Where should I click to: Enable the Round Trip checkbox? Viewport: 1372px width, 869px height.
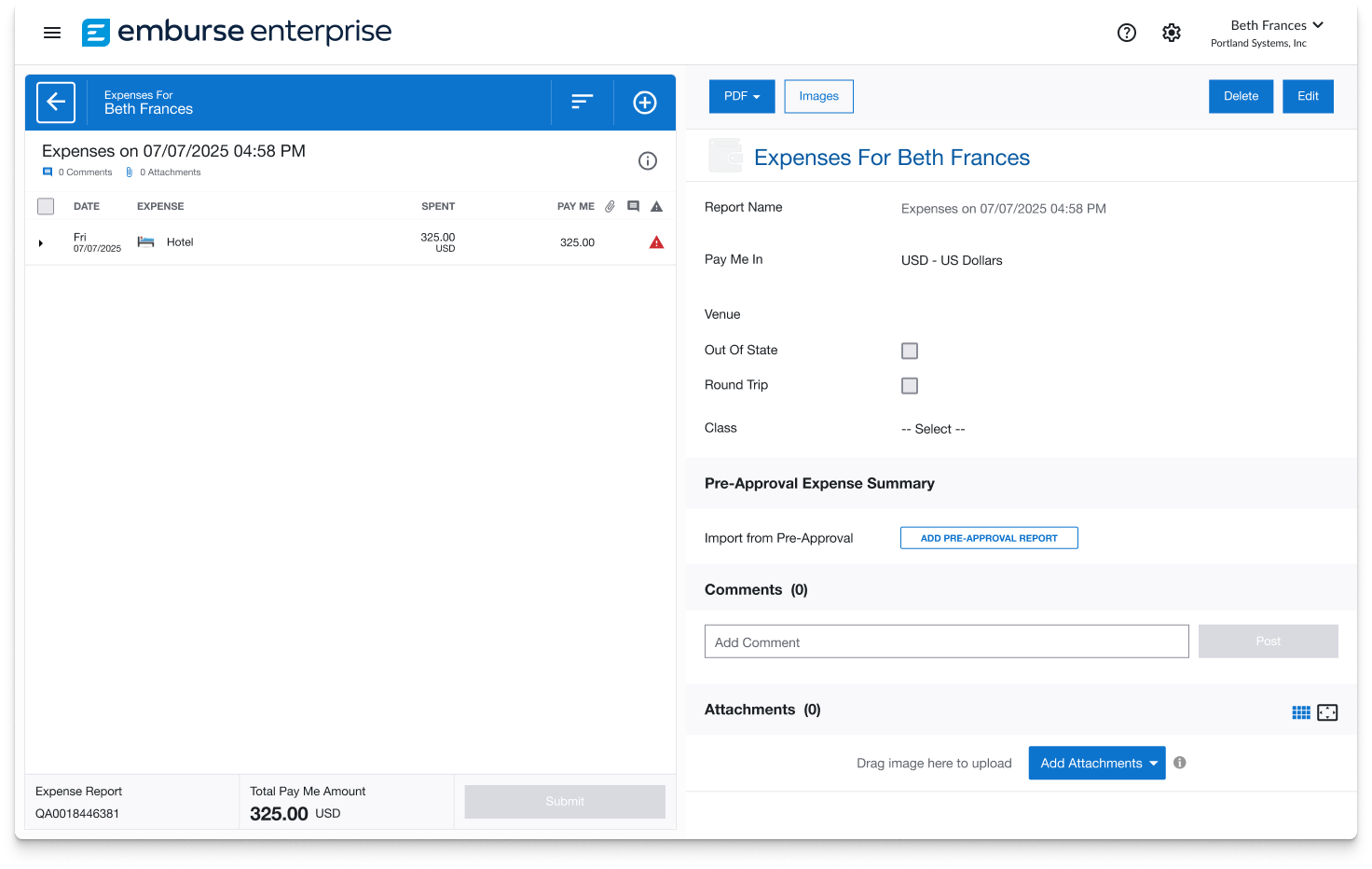[x=909, y=385]
